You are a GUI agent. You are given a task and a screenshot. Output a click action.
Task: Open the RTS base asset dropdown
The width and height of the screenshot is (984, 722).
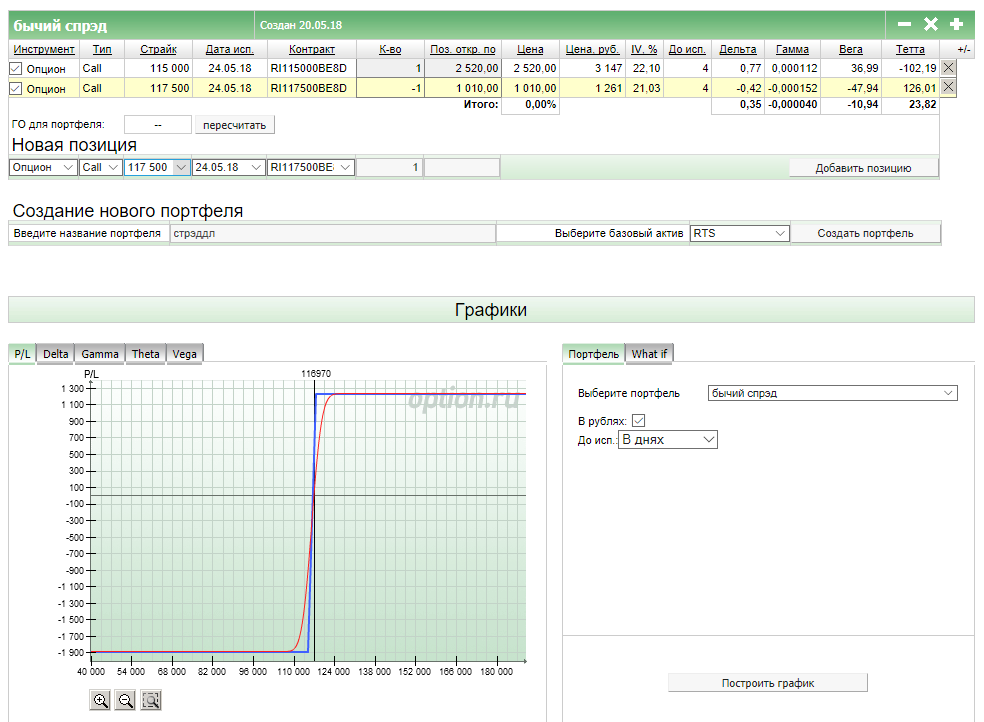(739, 233)
